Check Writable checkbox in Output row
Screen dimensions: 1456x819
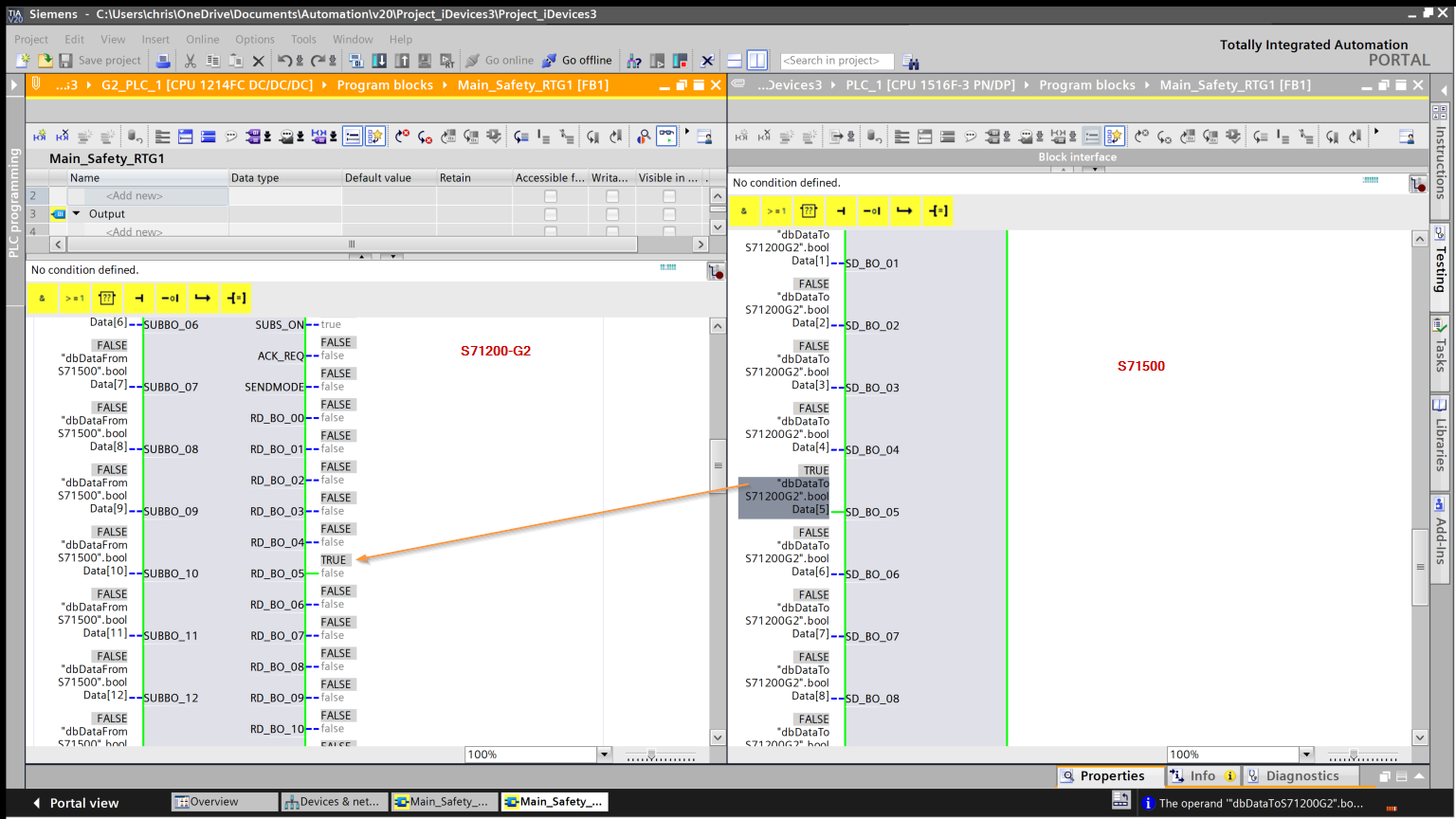click(612, 214)
